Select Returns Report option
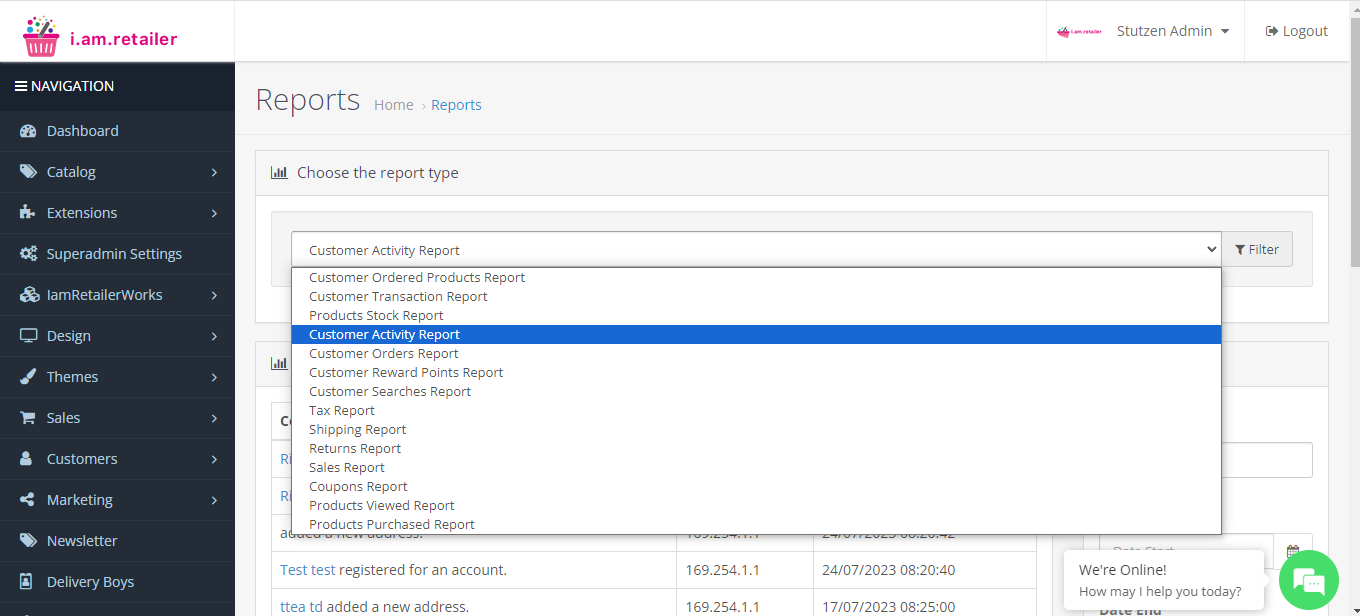This screenshot has width=1360, height=616. 756,449
